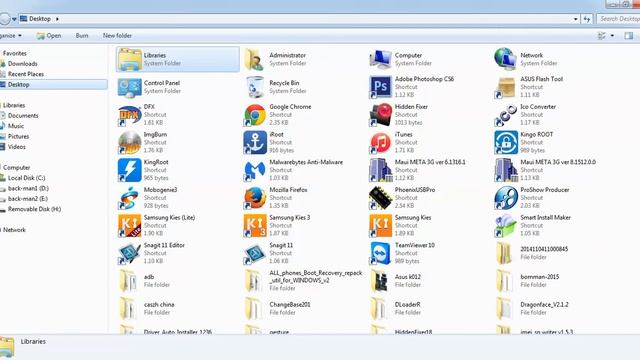Open the recent locations dropdown beside navigation buttons

tap(14, 19)
